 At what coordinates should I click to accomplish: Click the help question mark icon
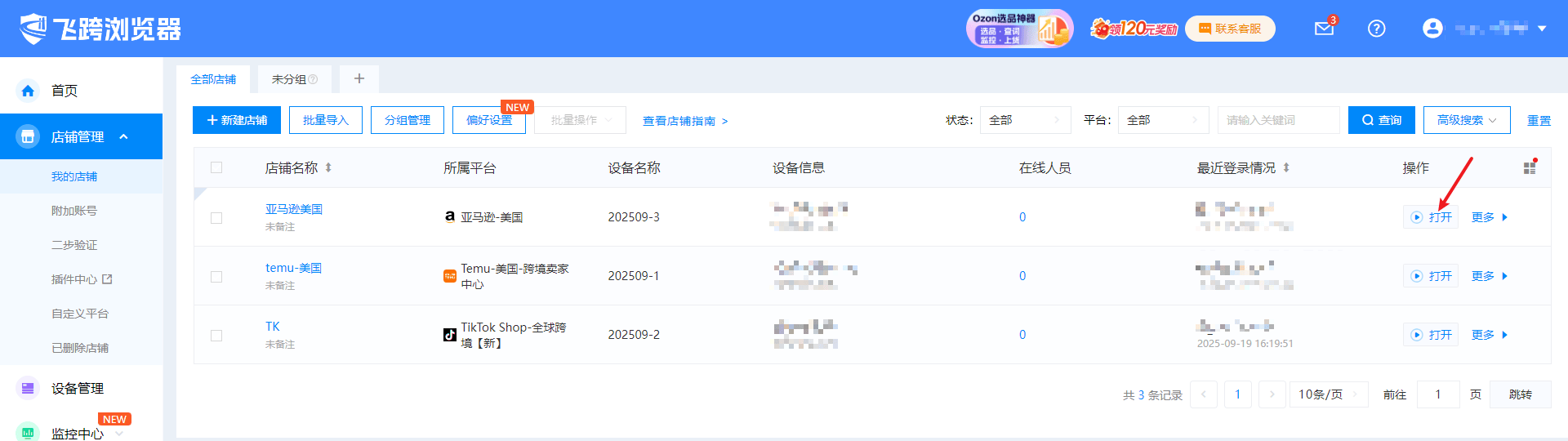click(1376, 29)
